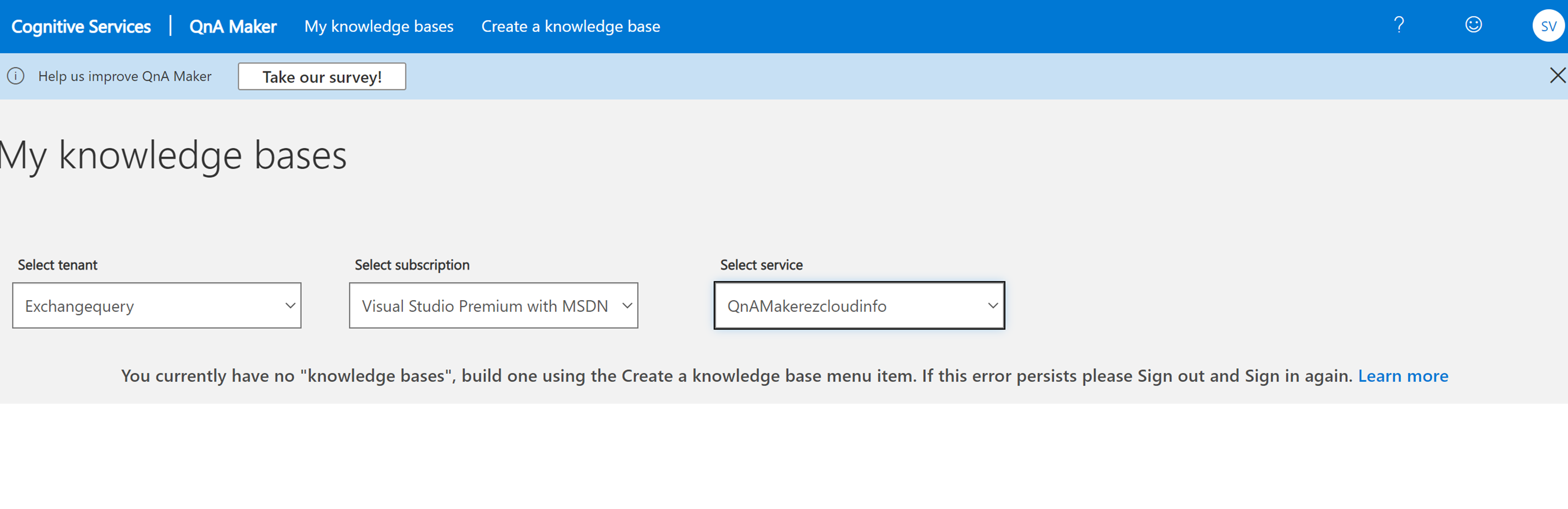
Task: Go to the QnA Maker home link
Action: pos(232,27)
